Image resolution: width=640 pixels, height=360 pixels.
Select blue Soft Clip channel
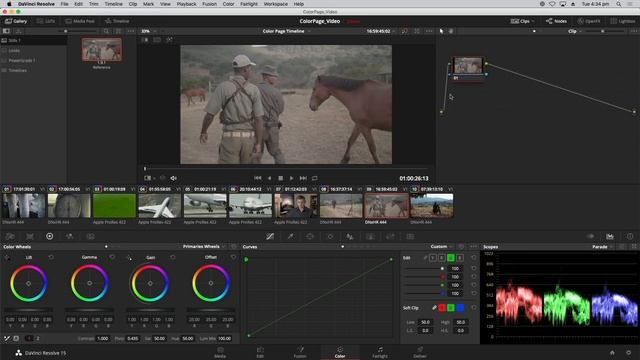[x=460, y=307]
